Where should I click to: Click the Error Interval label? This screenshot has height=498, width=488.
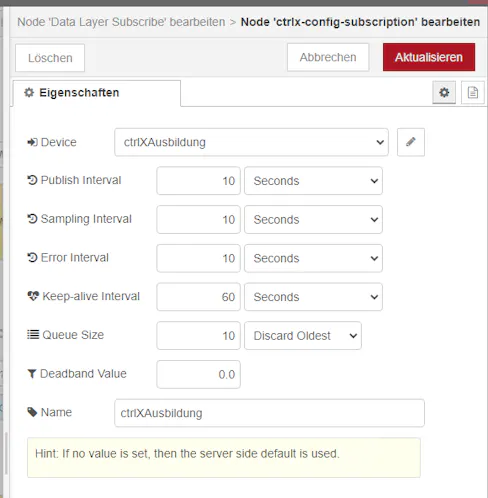point(75,258)
